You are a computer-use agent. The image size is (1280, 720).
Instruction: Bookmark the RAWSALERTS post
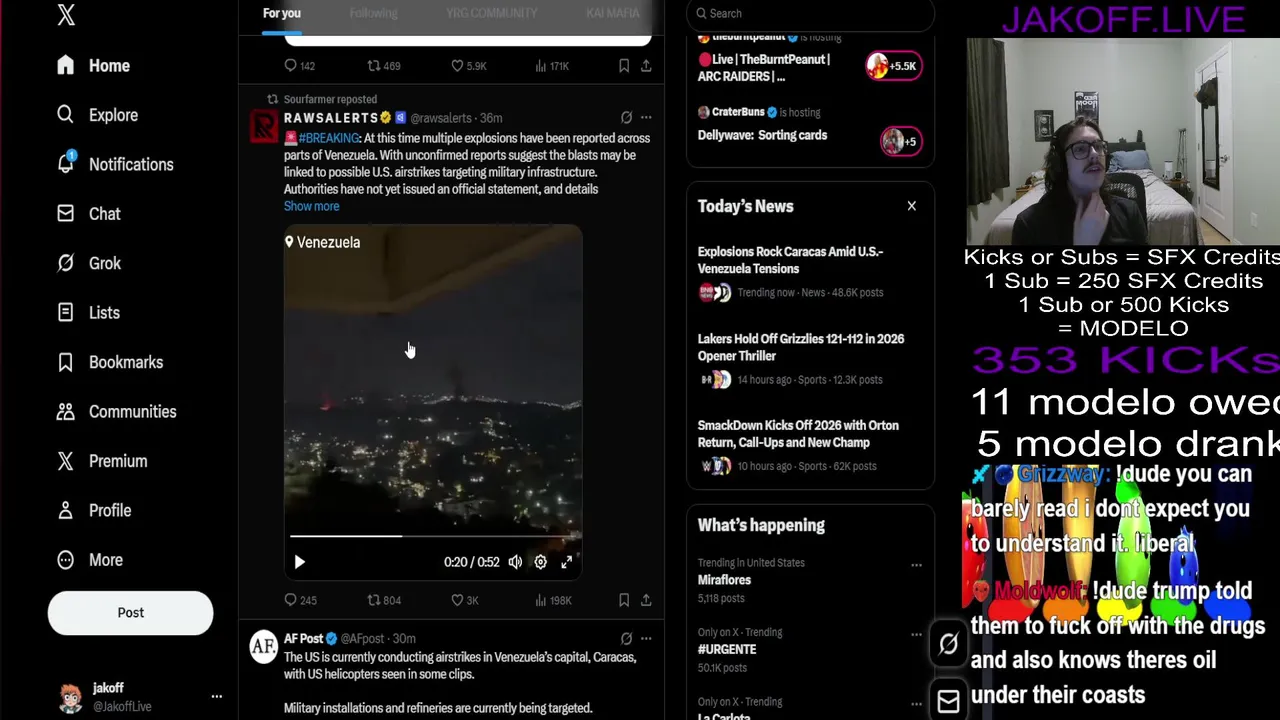coord(624,600)
